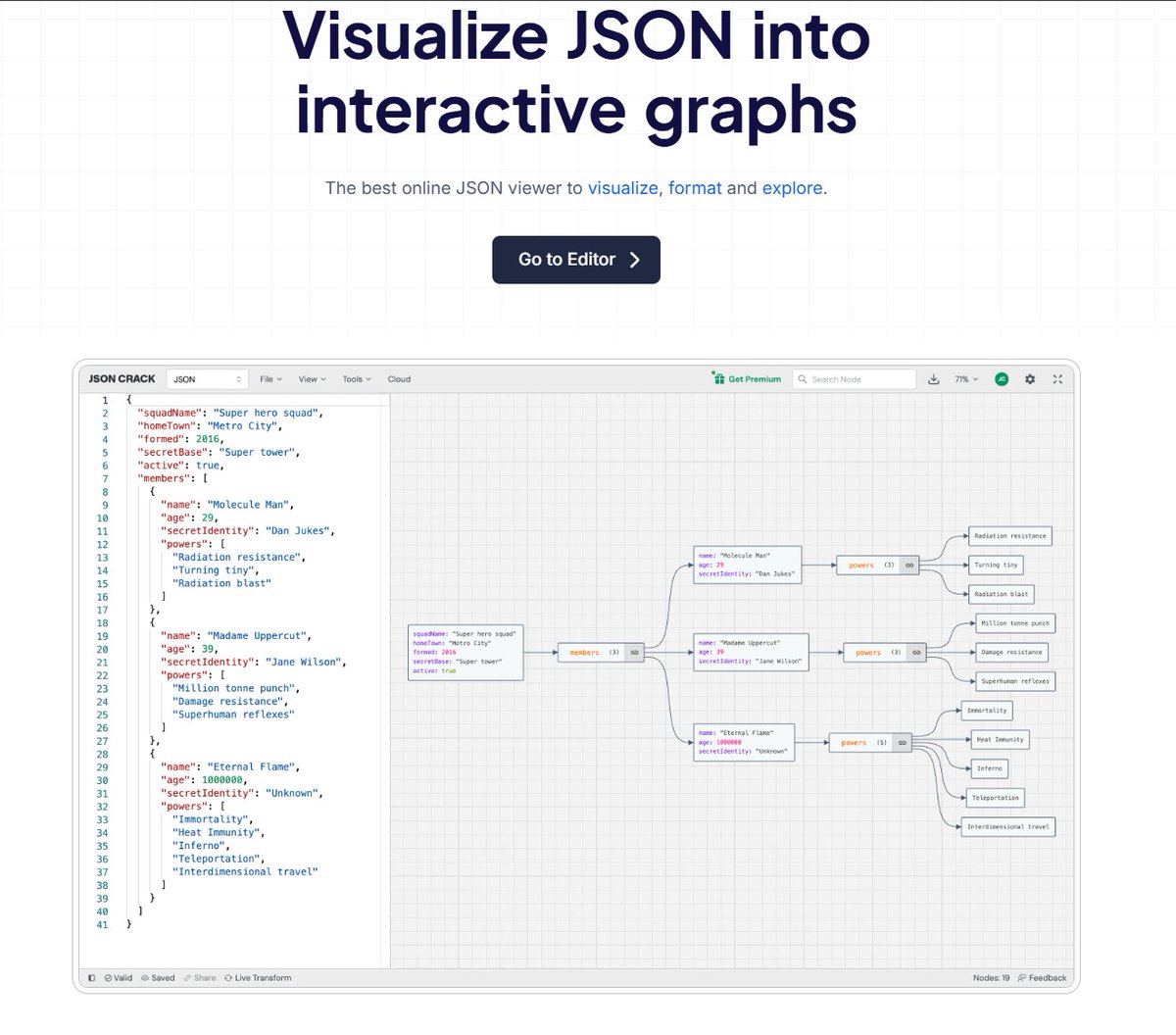
Task: Click the "age": 1000000 code line
Action: point(204,780)
